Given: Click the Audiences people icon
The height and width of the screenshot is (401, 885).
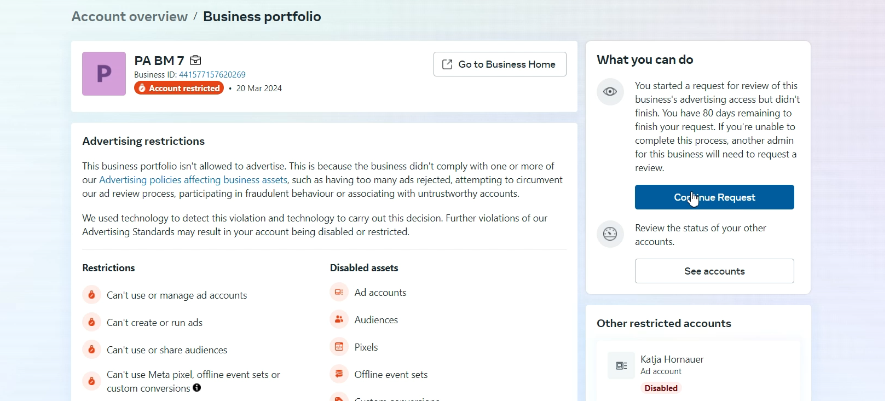Looking at the screenshot, I should (x=339, y=319).
